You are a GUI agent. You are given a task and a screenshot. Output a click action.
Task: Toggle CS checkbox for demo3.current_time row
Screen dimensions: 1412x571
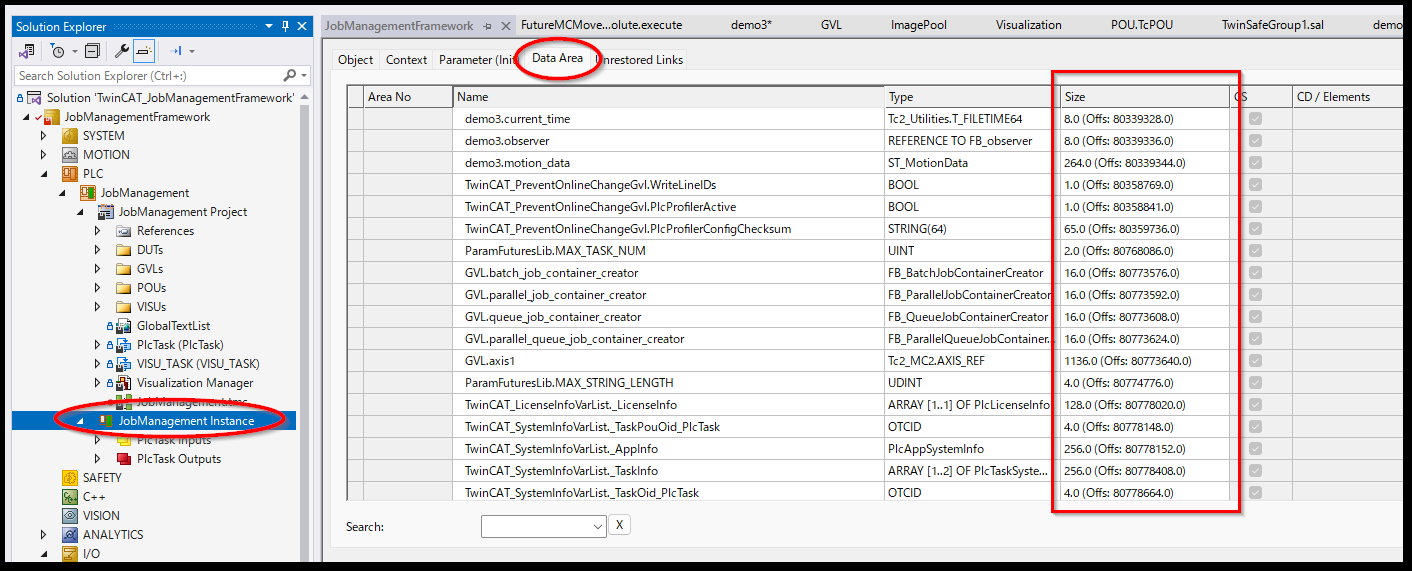(x=1255, y=119)
